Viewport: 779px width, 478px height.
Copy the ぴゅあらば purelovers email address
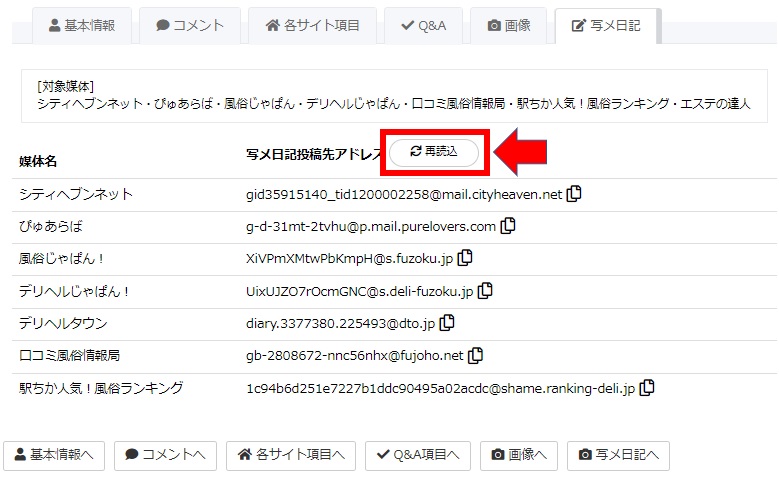tap(508, 226)
